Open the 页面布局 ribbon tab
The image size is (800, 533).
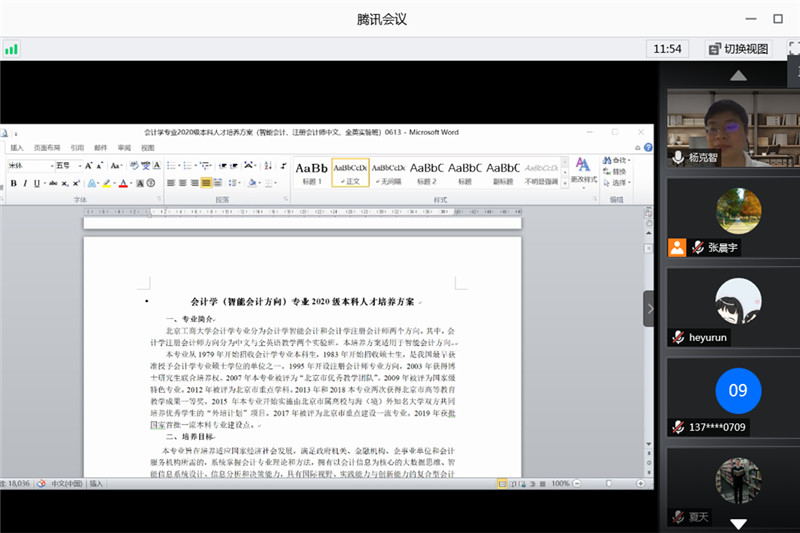click(x=46, y=147)
